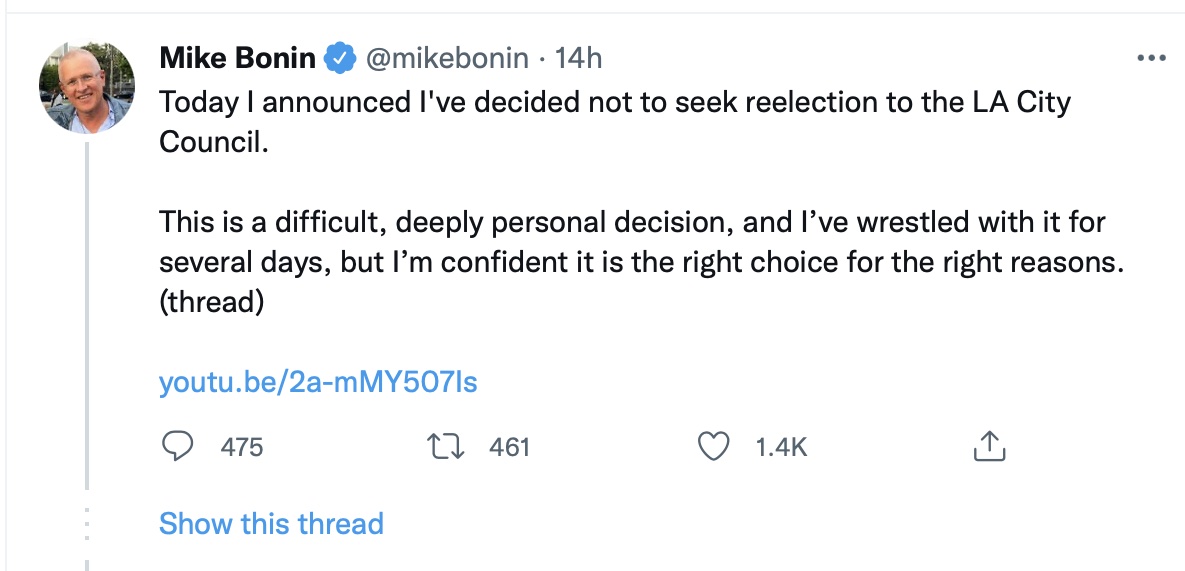Click the "(thread)" text in the tweet
Image resolution: width=1185 pixels, height=571 pixels.
(211, 302)
